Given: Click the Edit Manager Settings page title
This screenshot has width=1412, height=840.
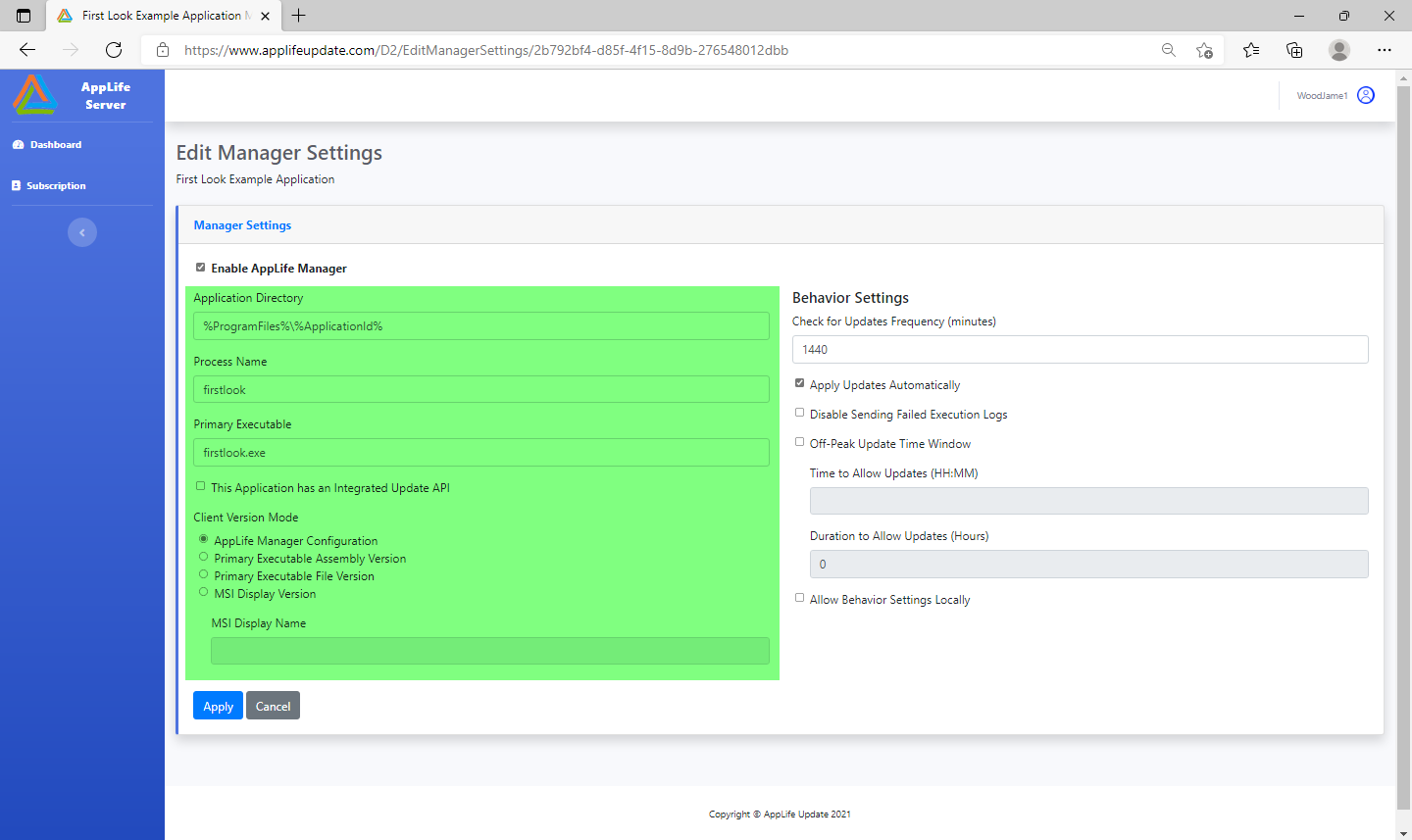Looking at the screenshot, I should 279,153.
